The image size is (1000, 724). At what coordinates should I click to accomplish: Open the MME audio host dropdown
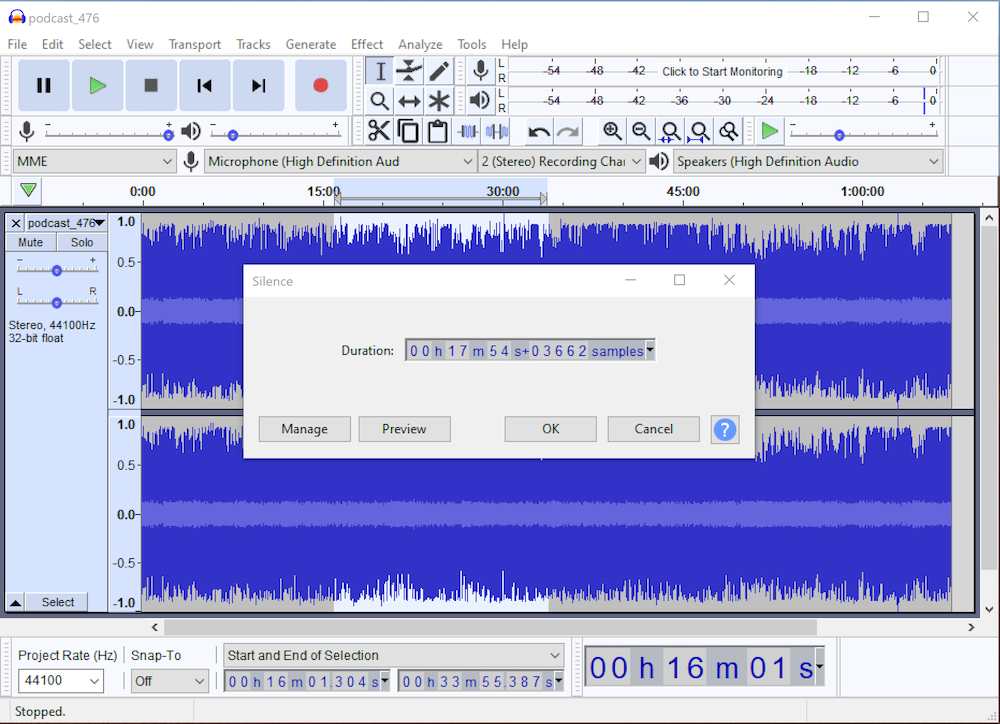pos(93,161)
